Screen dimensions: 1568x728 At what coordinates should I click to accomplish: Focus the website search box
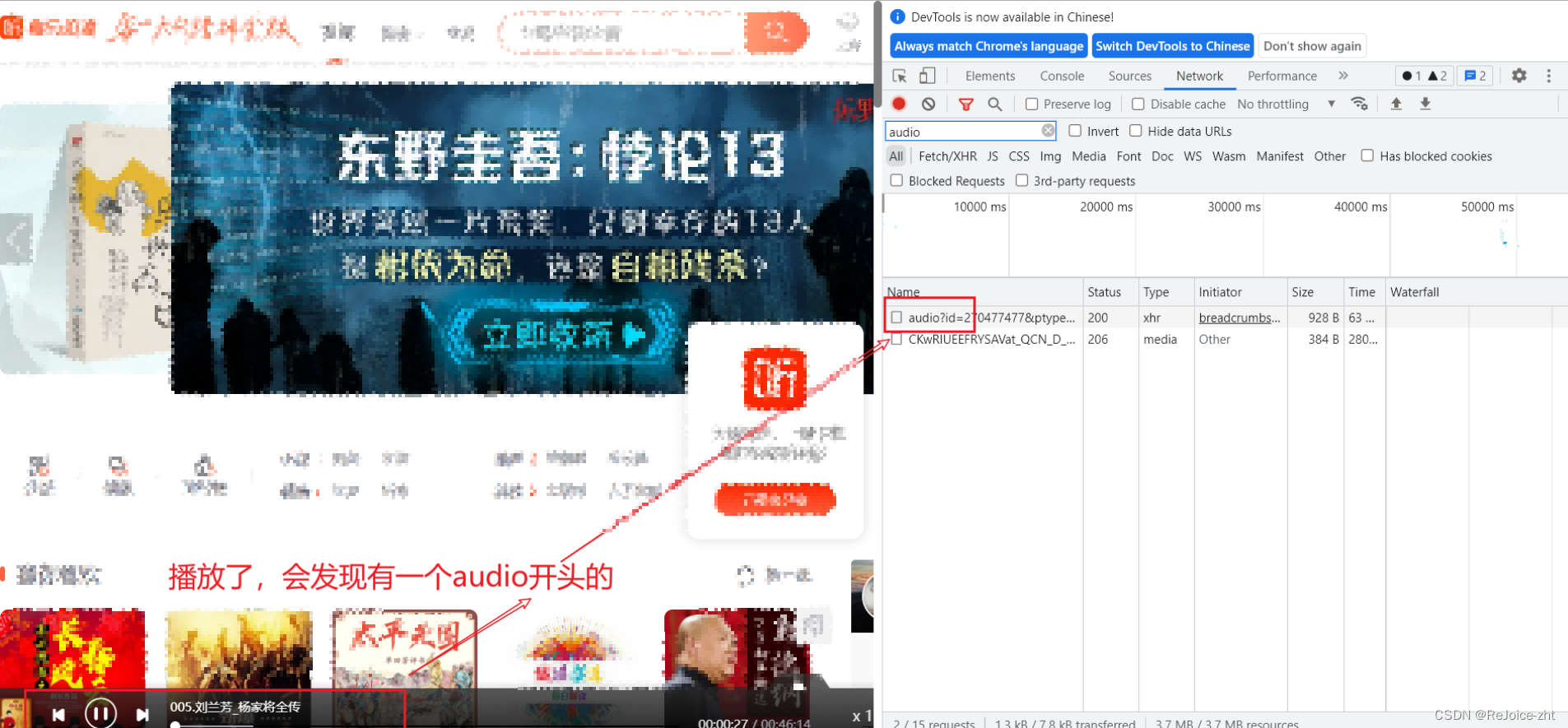click(x=621, y=33)
